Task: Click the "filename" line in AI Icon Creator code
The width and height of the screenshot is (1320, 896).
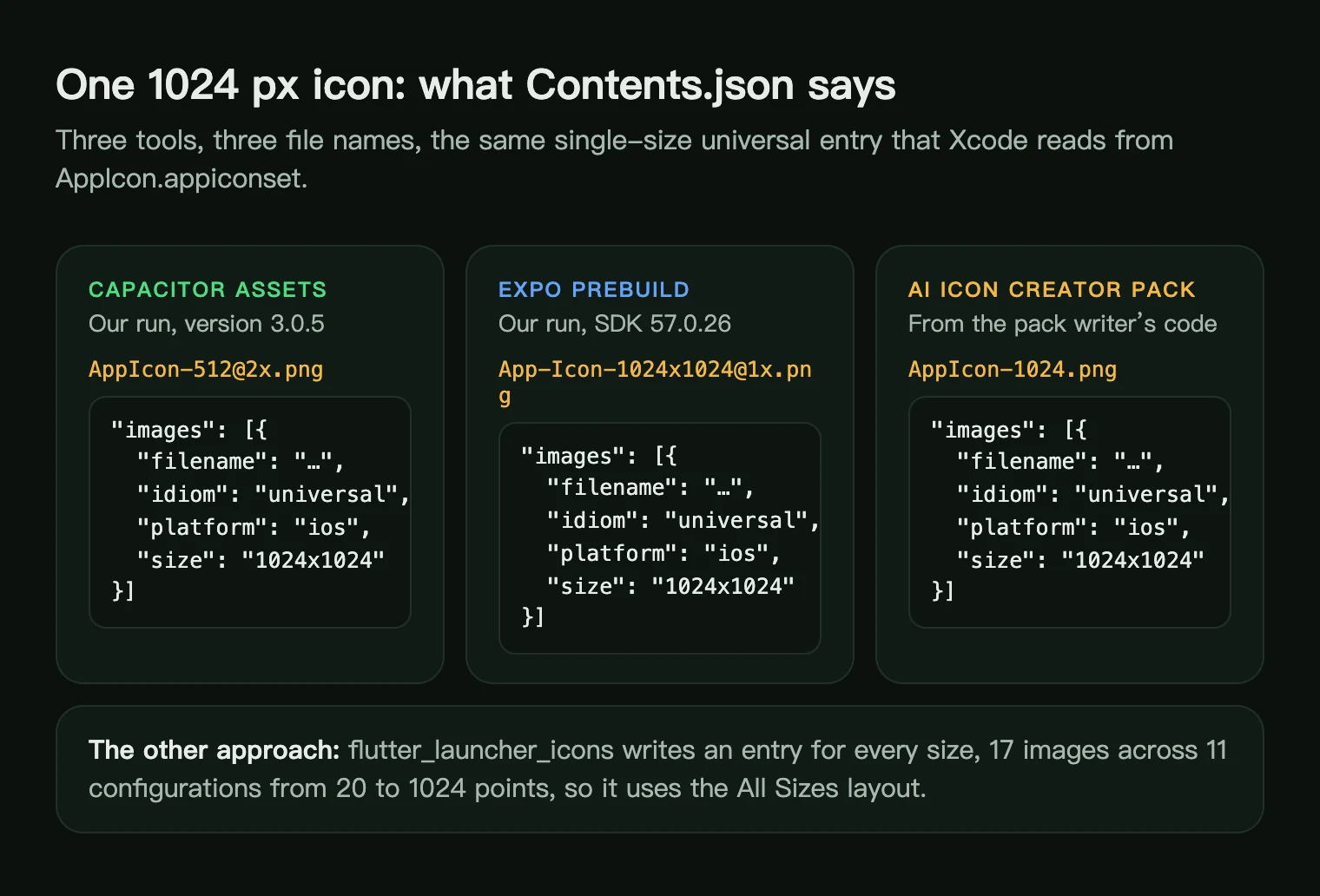Action: [x=1060, y=462]
